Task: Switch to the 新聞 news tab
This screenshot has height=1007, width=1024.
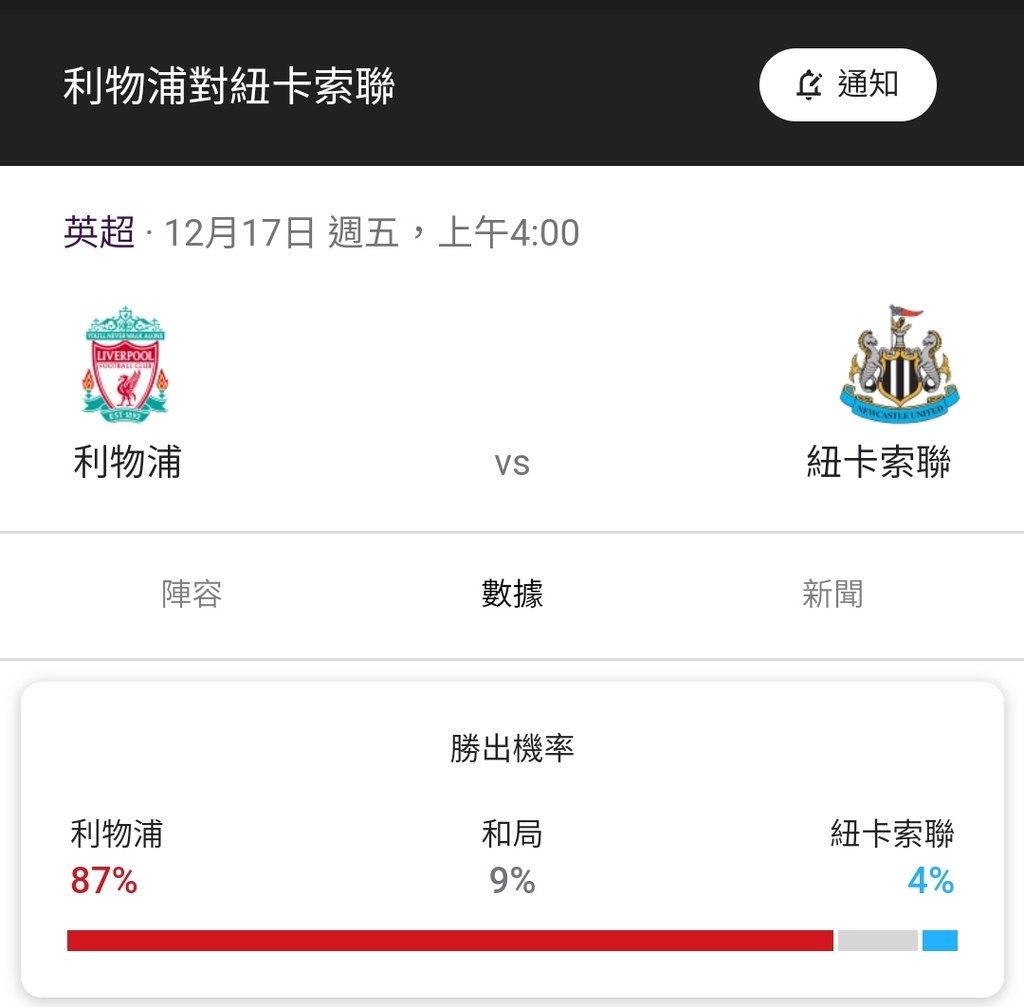Action: 833,594
